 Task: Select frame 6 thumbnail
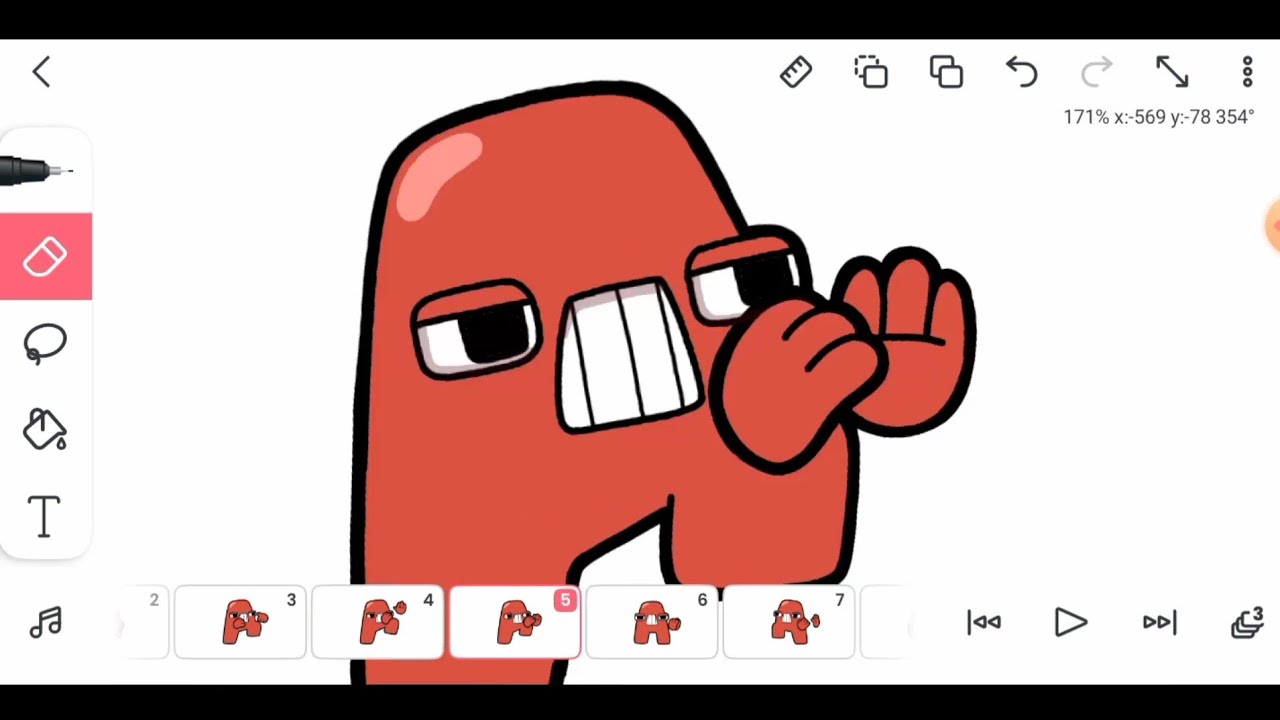651,622
